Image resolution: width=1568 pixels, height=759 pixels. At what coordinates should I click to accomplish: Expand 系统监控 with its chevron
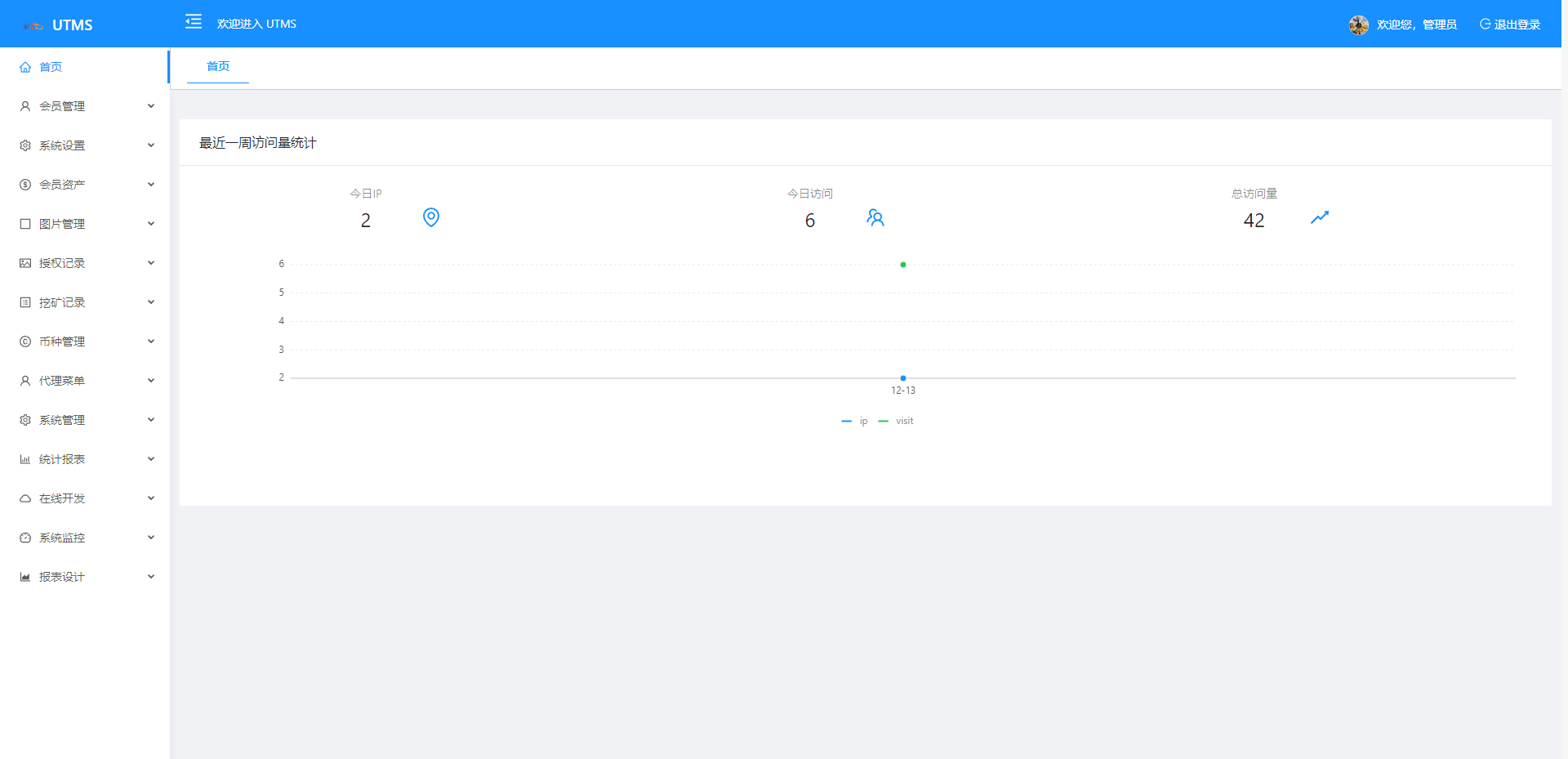coord(151,538)
